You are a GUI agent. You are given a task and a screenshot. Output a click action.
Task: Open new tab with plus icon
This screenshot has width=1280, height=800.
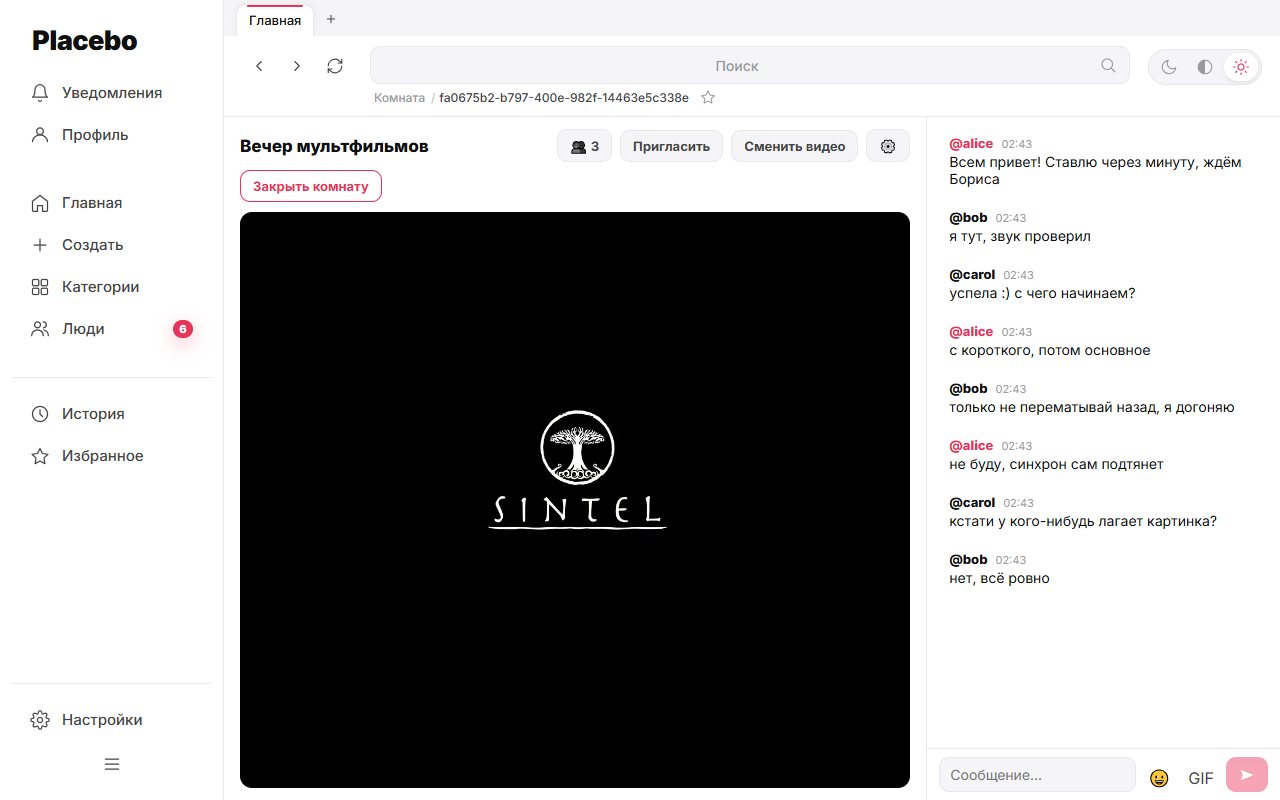point(331,19)
